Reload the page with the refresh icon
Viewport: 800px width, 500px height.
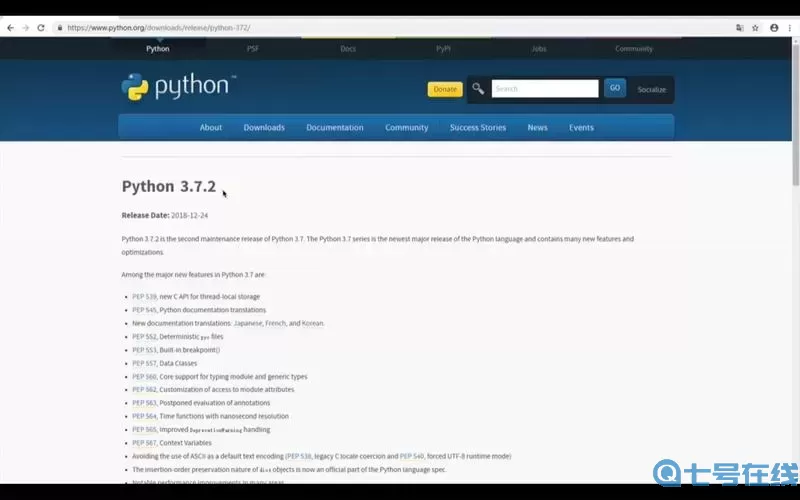(41, 28)
